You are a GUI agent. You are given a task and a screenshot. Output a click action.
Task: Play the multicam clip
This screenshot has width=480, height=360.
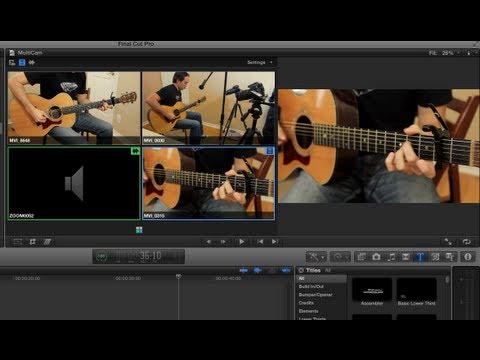coord(242,242)
